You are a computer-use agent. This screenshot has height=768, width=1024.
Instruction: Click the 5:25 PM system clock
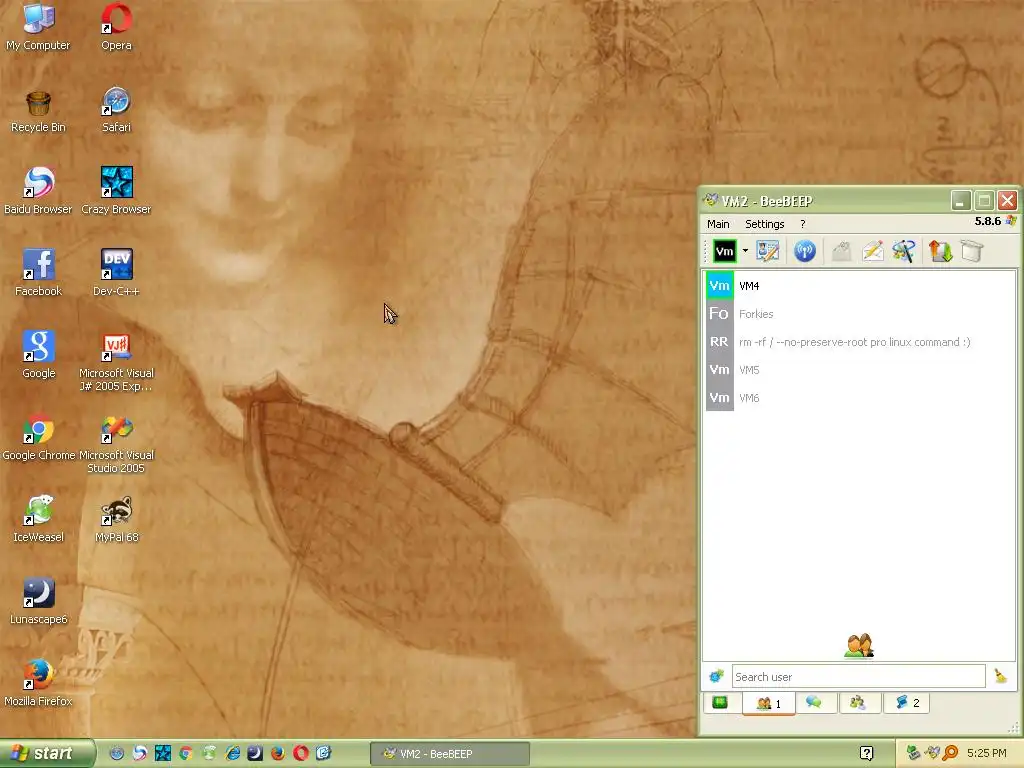pyautogui.click(x=986, y=753)
